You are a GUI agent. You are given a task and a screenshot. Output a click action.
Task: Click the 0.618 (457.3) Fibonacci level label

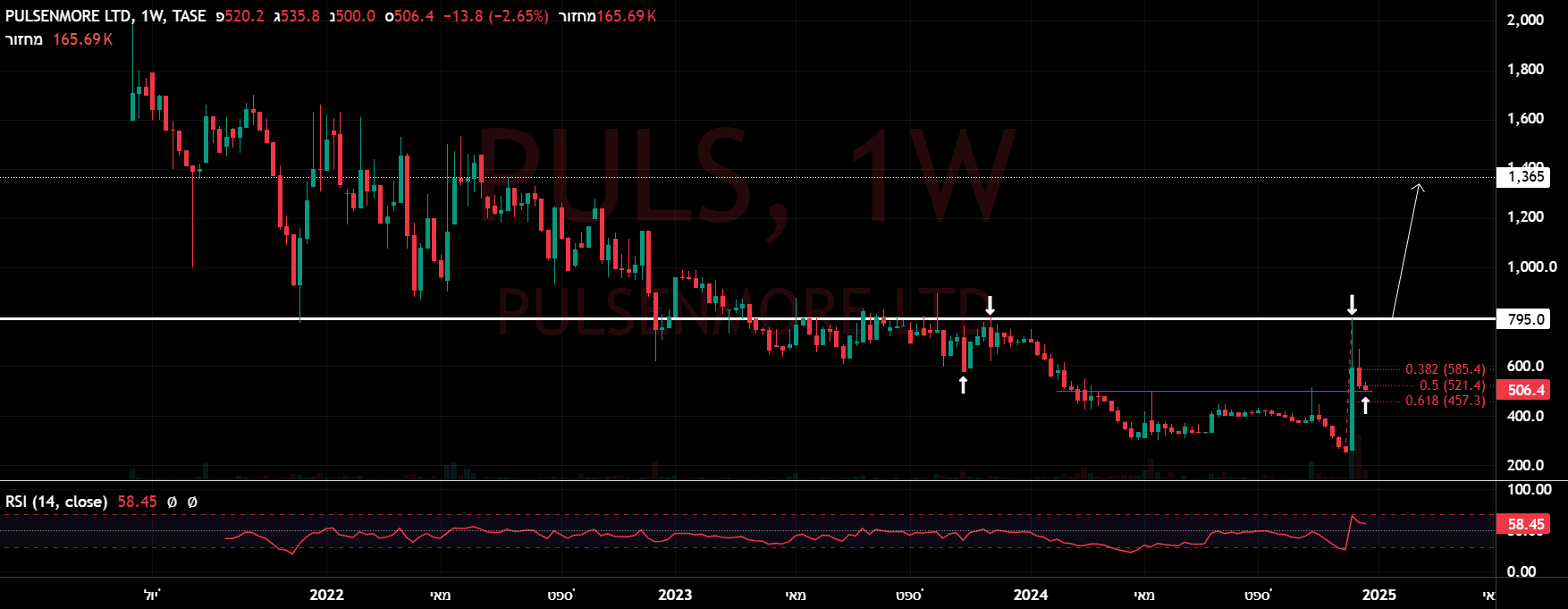point(1446,401)
